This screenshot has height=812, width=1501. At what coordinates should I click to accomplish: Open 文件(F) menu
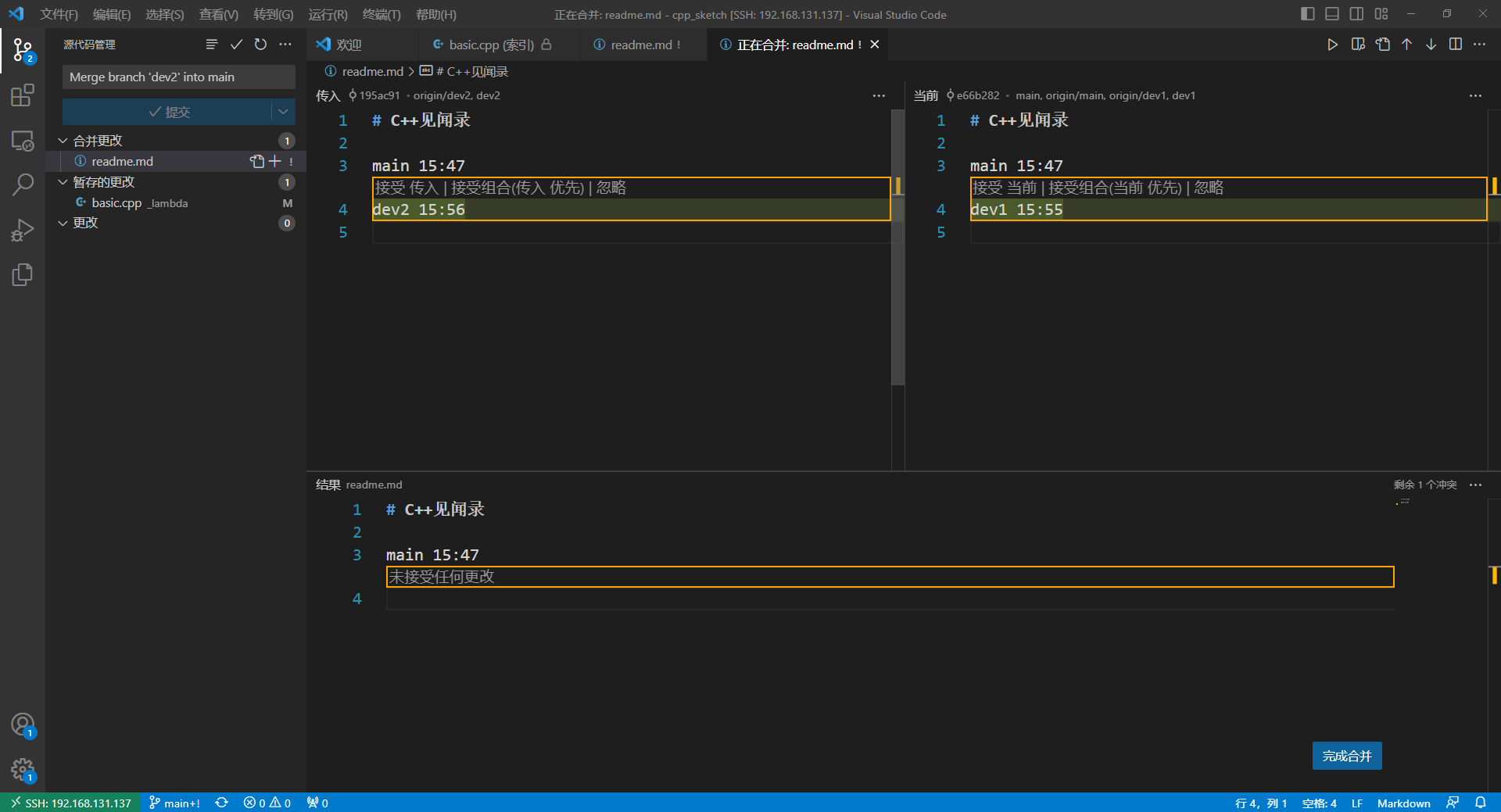point(59,14)
